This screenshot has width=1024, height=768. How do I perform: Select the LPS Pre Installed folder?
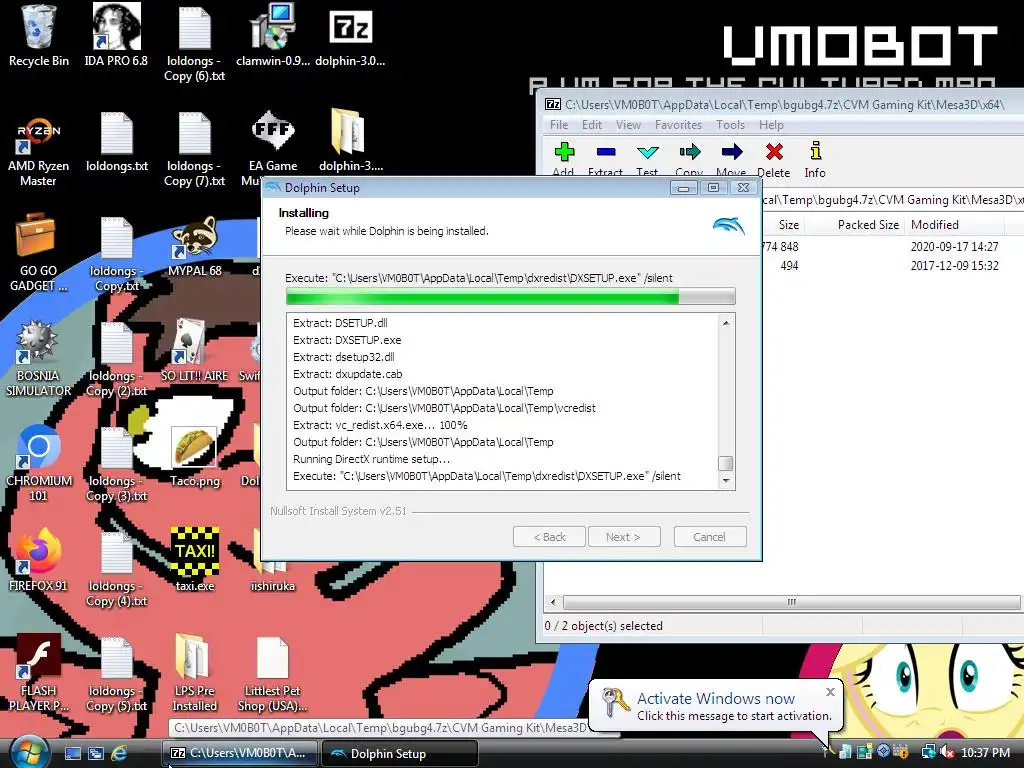(x=195, y=673)
